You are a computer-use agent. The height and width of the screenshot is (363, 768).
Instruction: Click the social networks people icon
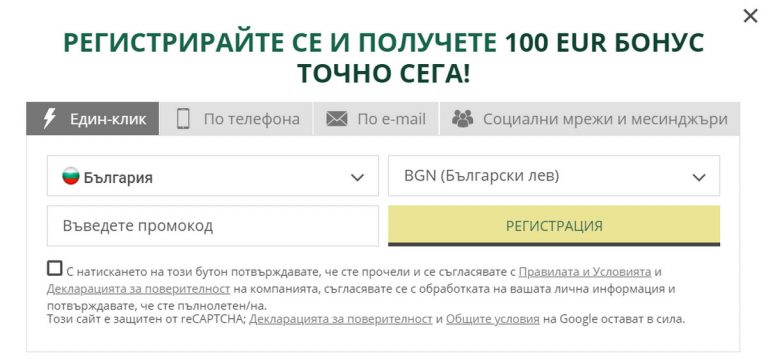click(x=462, y=119)
